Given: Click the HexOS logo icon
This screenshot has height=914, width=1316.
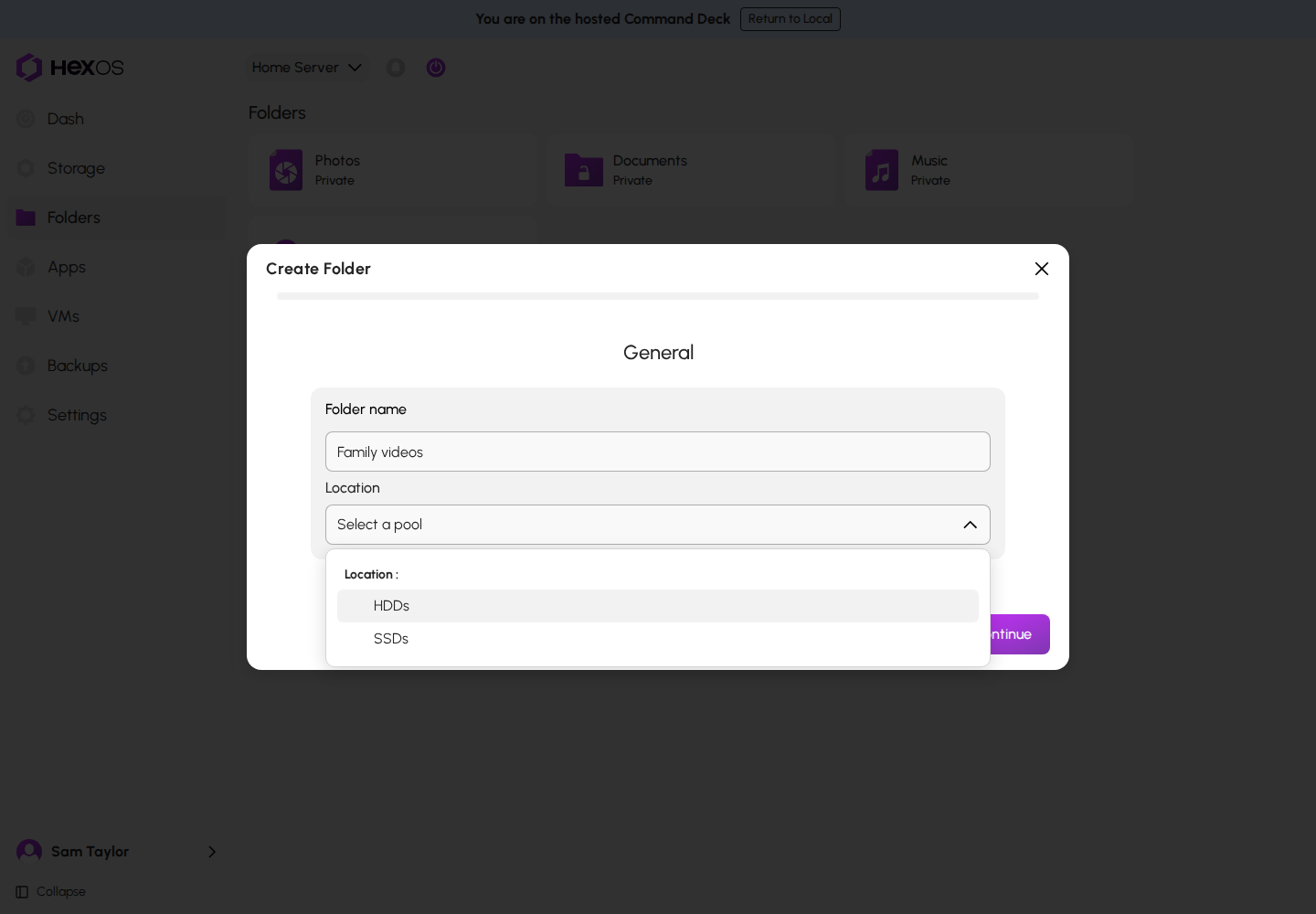Looking at the screenshot, I should (x=29, y=68).
